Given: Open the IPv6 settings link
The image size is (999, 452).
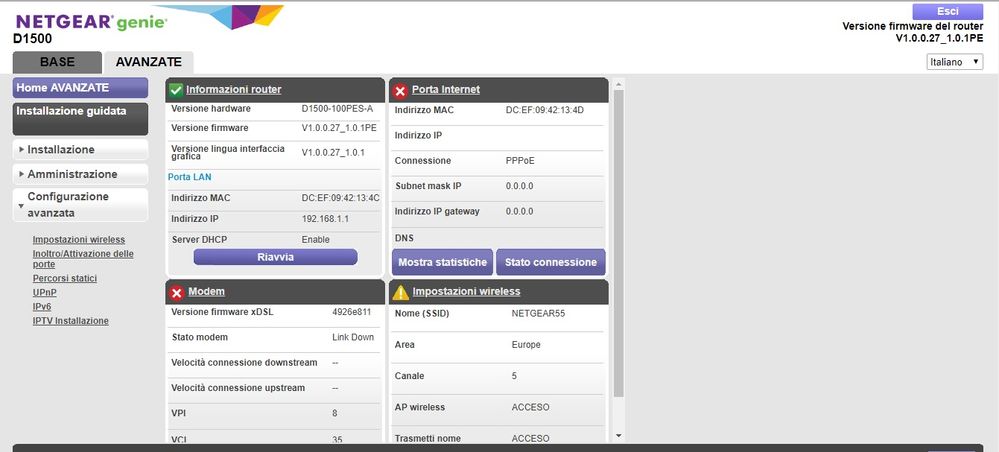Looking at the screenshot, I should [x=42, y=307].
